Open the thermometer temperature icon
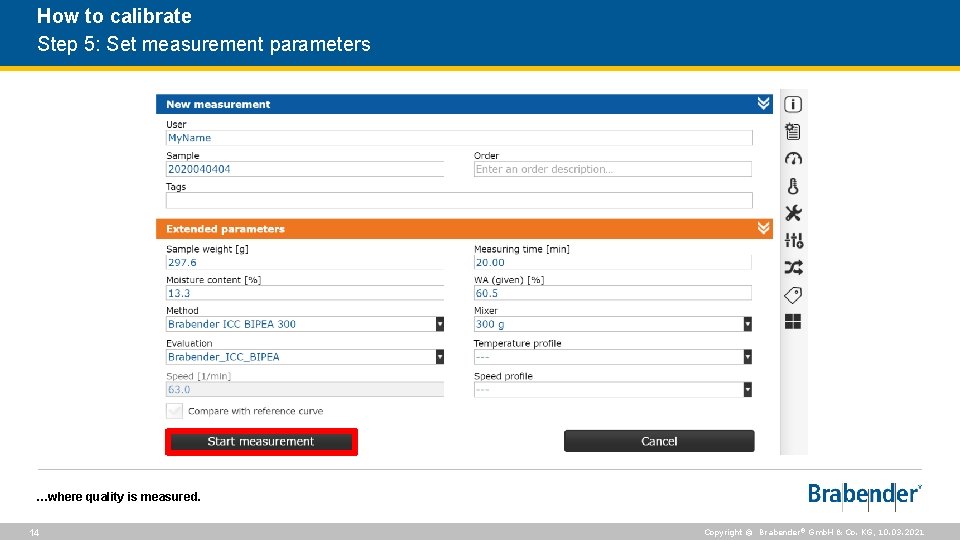Viewport: 960px width, 540px height. pos(793,186)
